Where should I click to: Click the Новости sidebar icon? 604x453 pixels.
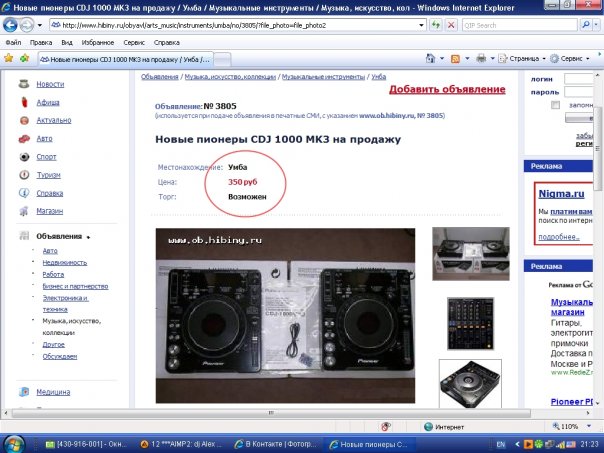click(23, 84)
